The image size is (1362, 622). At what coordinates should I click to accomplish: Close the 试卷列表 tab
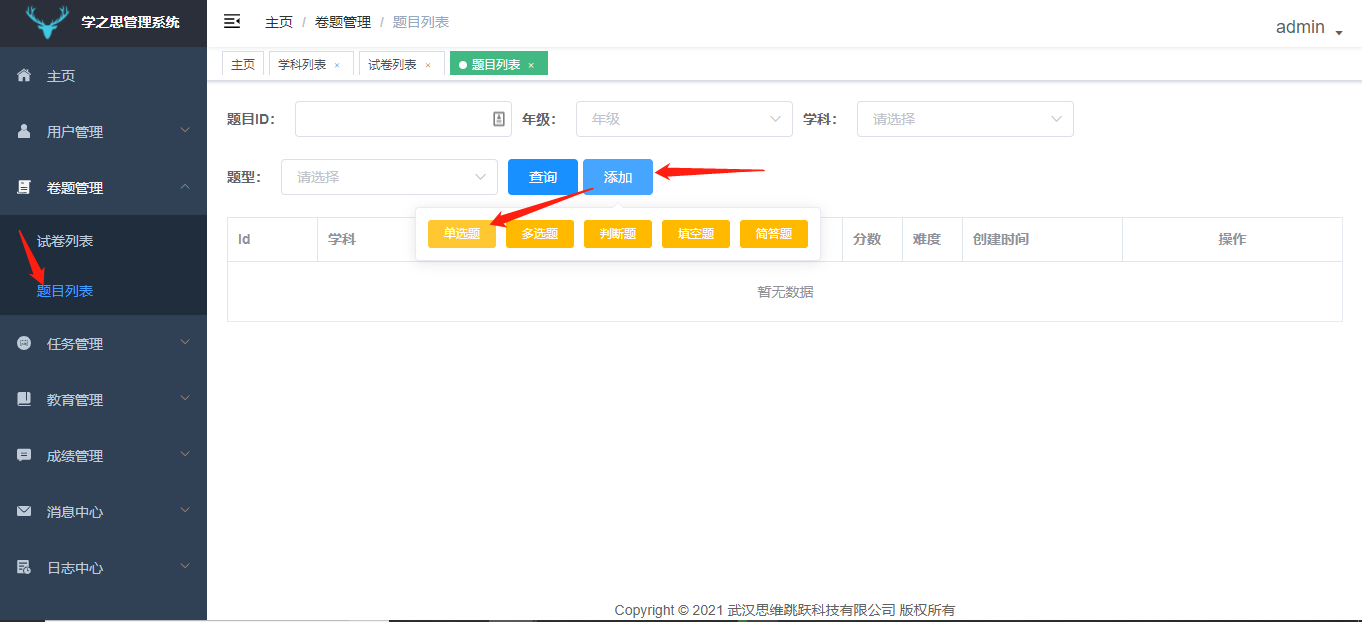(428, 65)
